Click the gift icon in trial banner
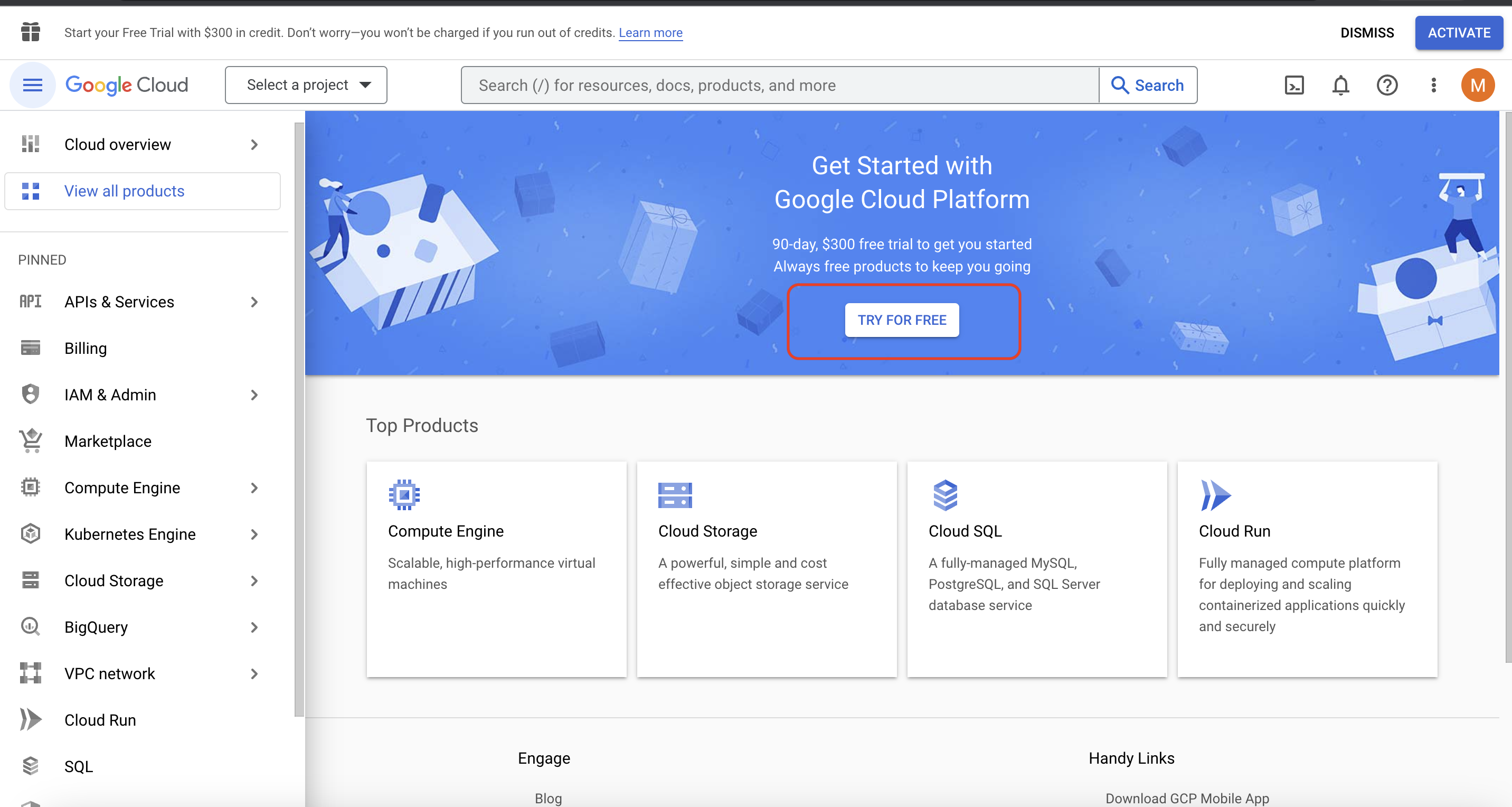The width and height of the screenshot is (1512, 807). click(31, 32)
